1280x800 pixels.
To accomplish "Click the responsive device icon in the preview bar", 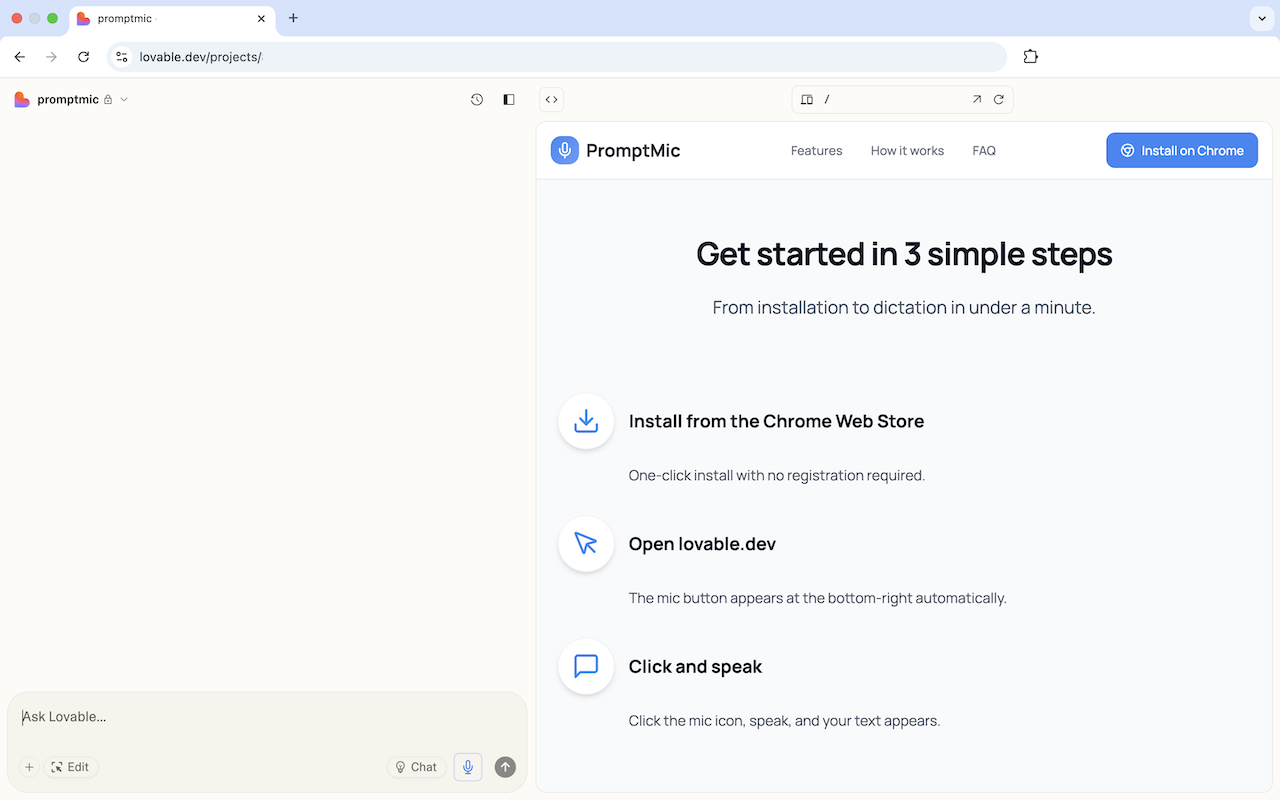I will (x=807, y=99).
